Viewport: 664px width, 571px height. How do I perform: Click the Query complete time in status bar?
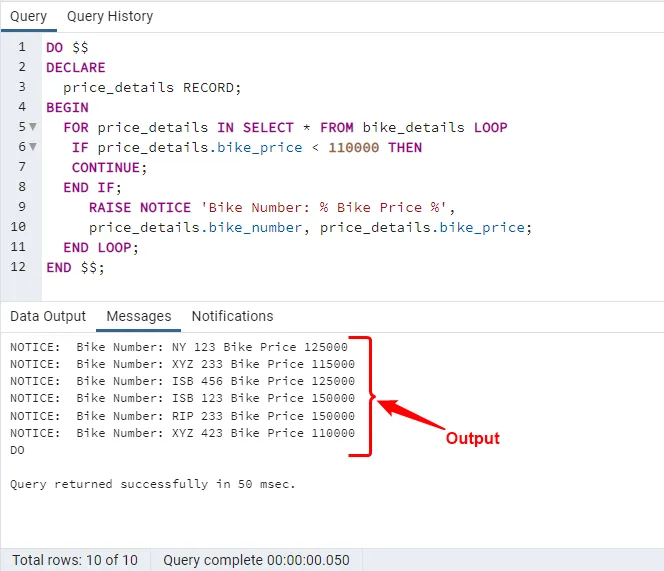pos(256,560)
